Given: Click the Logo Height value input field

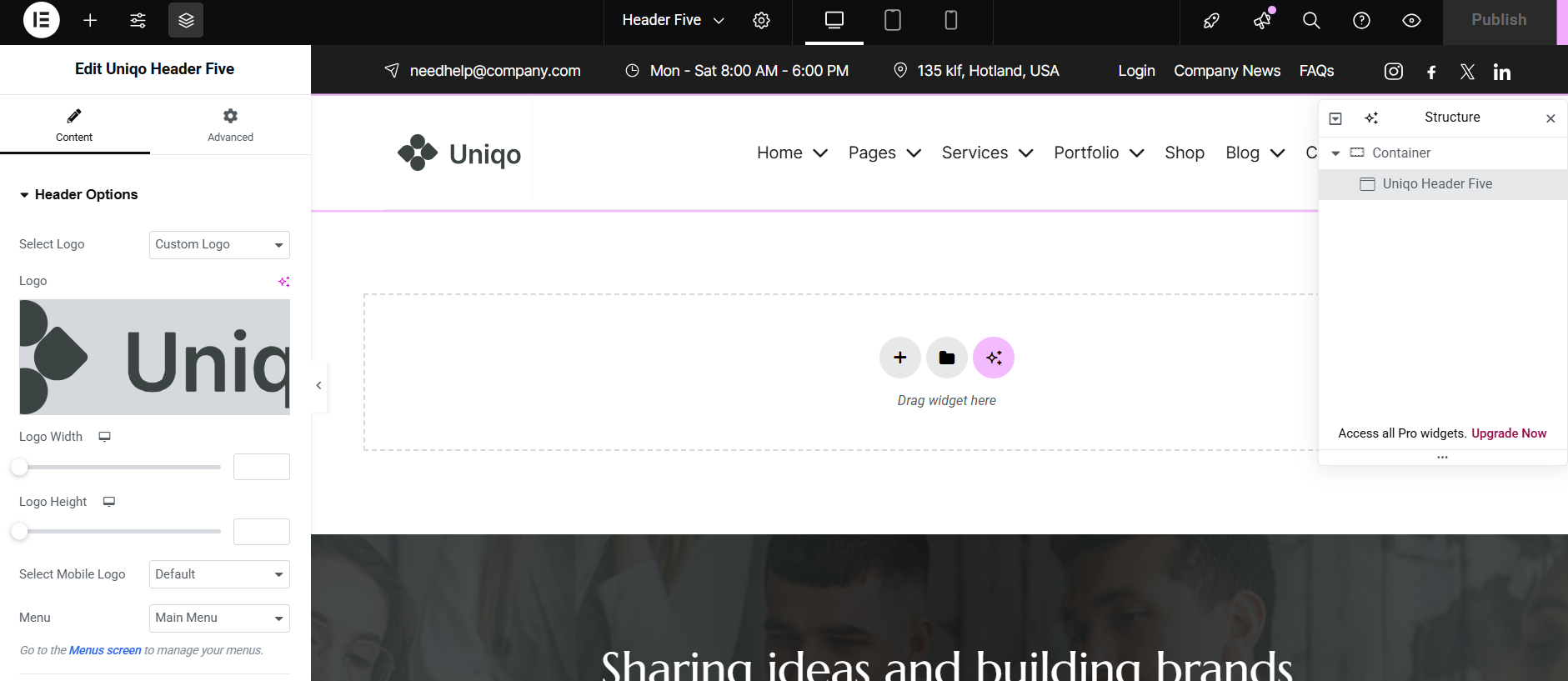Looking at the screenshot, I should coord(262,532).
